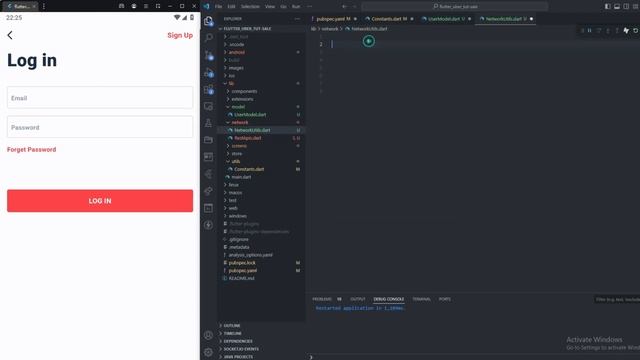Image resolution: width=640 pixels, height=360 pixels.
Task: Open the Explorer view in activity bar
Action: coord(208,21)
